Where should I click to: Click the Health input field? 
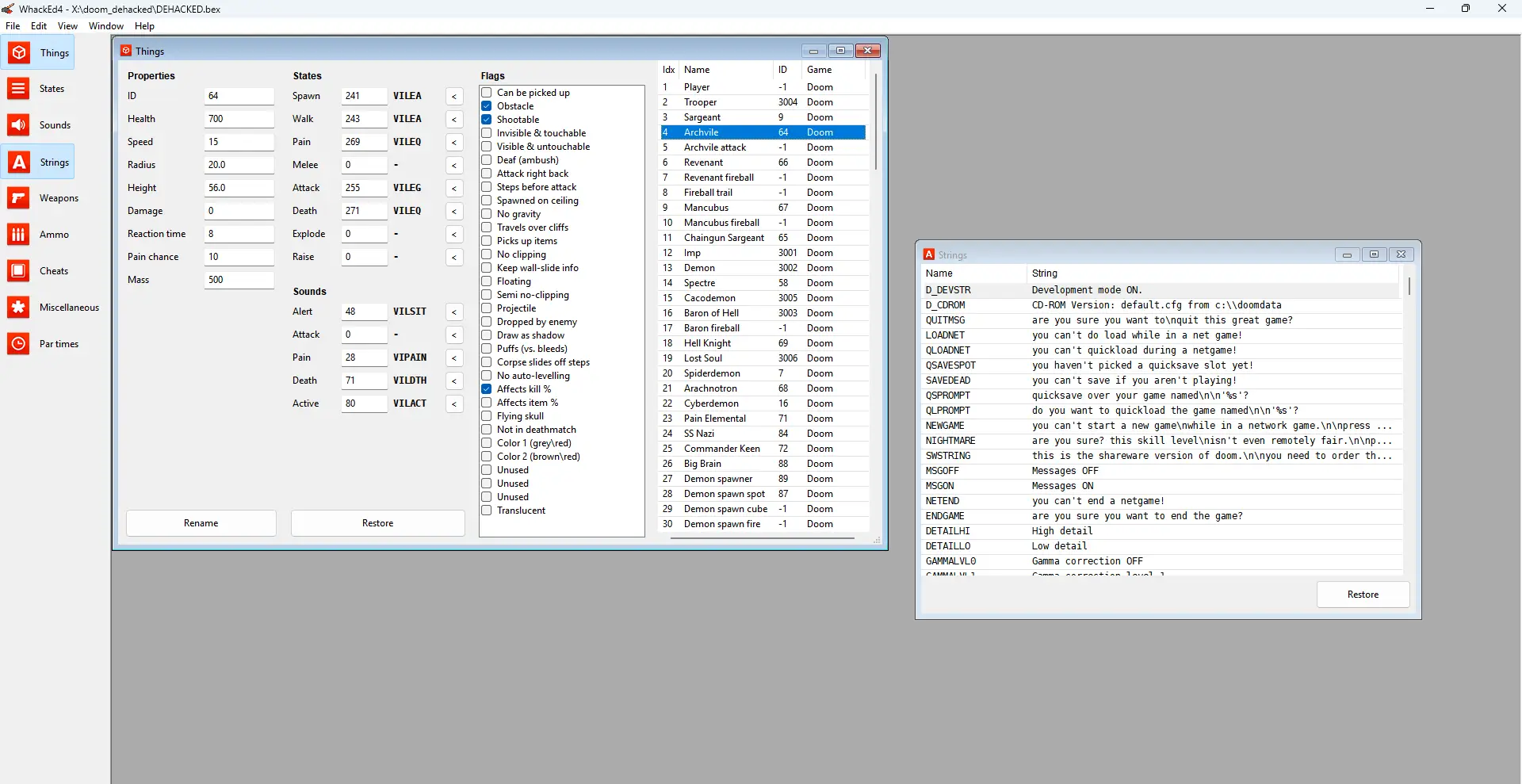pos(239,119)
